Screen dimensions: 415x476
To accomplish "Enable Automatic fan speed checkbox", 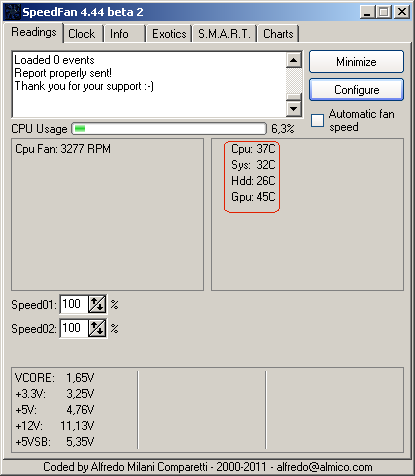I will (317, 120).
